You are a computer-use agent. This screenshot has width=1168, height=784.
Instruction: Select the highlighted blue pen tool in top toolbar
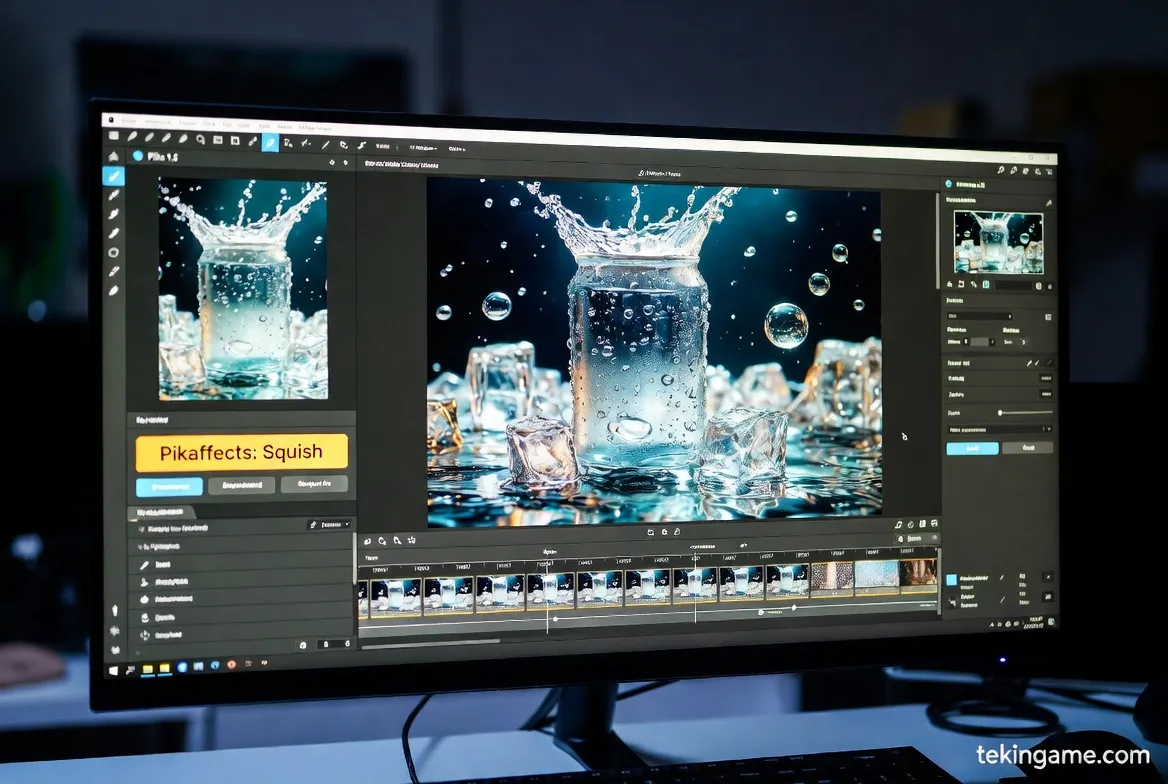(269, 142)
